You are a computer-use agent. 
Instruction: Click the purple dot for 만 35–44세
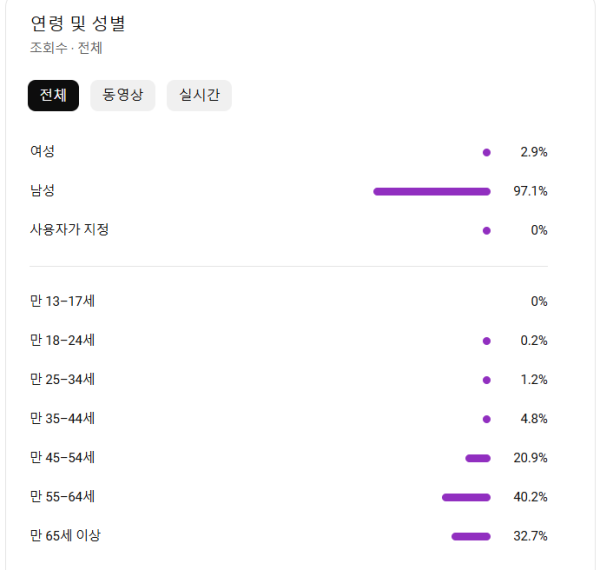tap(487, 419)
